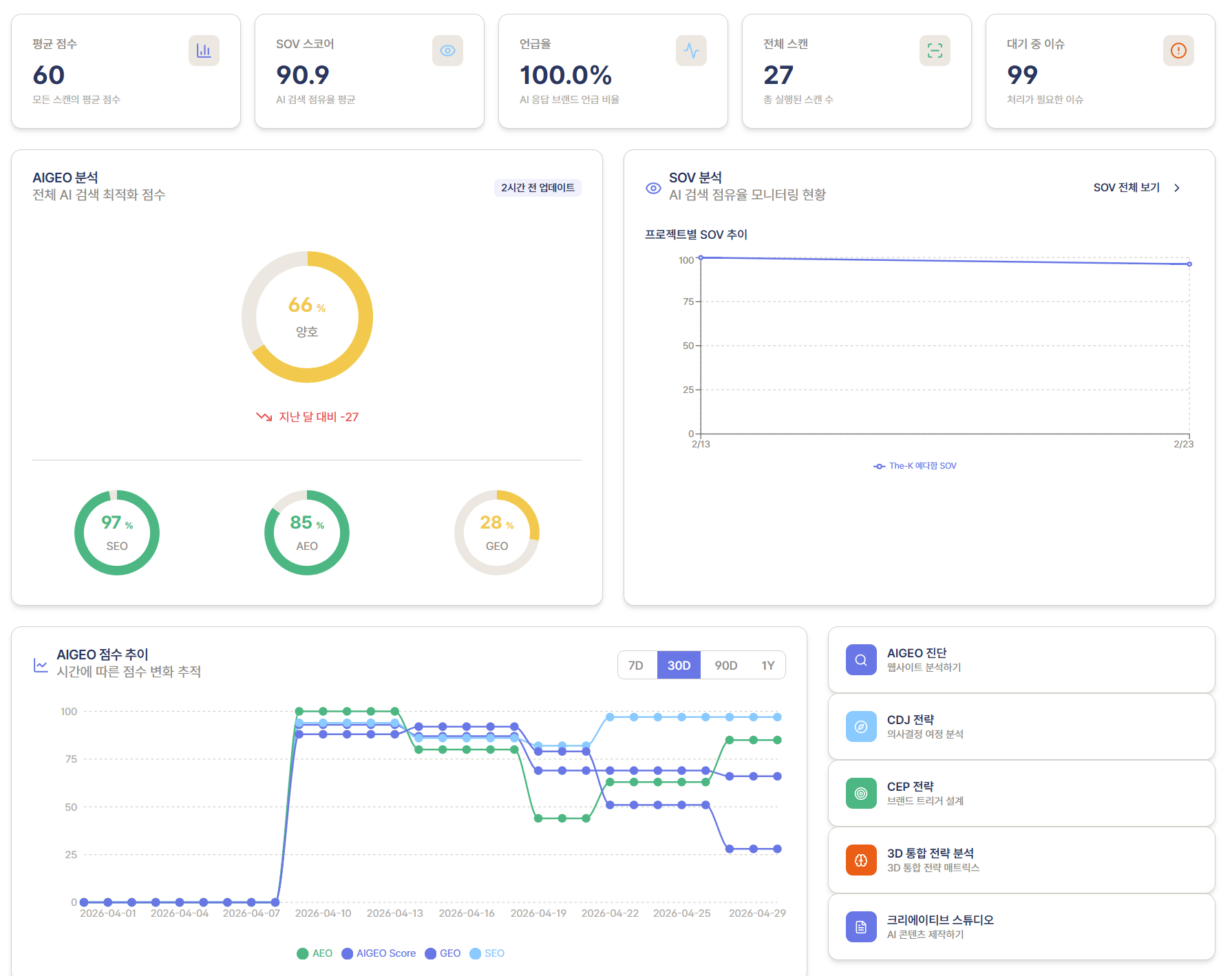This screenshot has width=1232, height=976.
Task: Click the bar chart icon on 평균 점수 card
Action: 204,50
